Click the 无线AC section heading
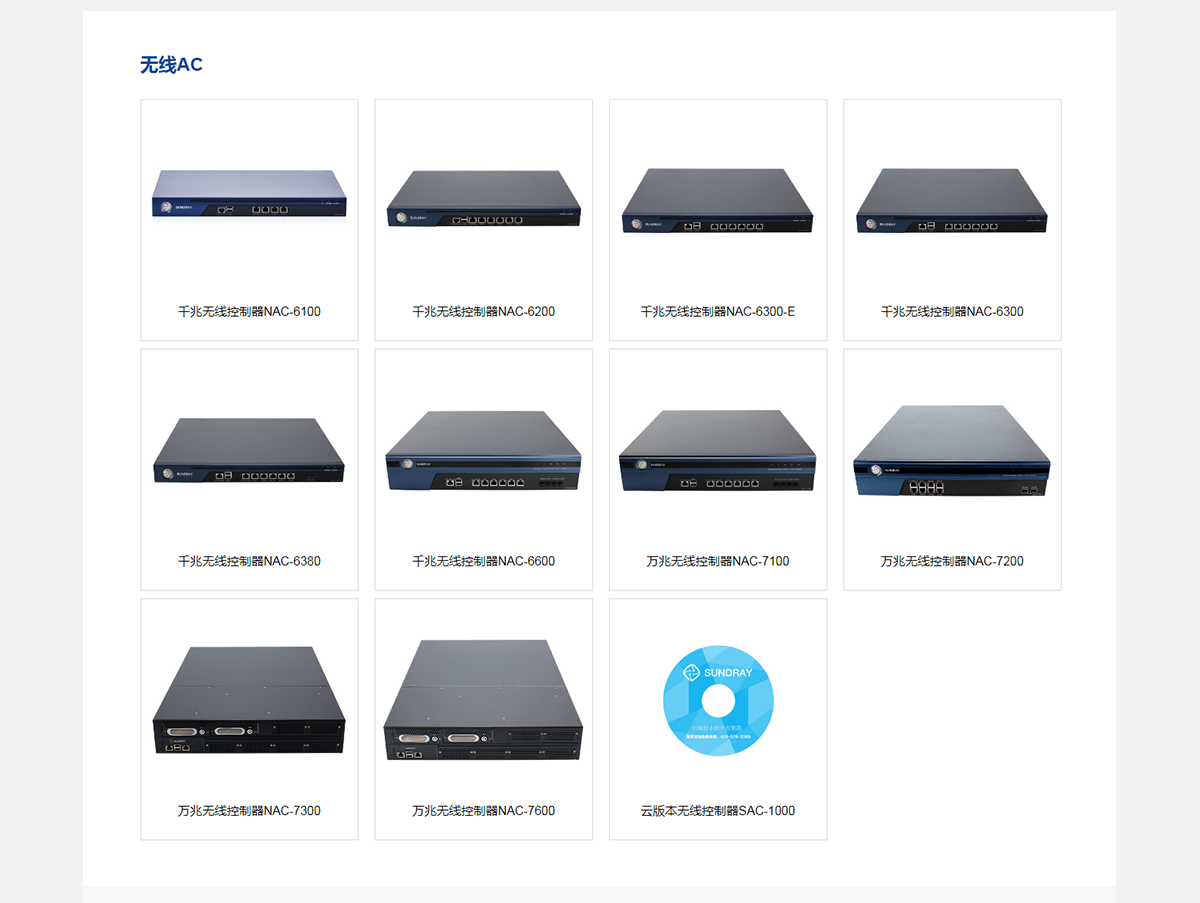Viewport: 1200px width, 903px height. [171, 65]
